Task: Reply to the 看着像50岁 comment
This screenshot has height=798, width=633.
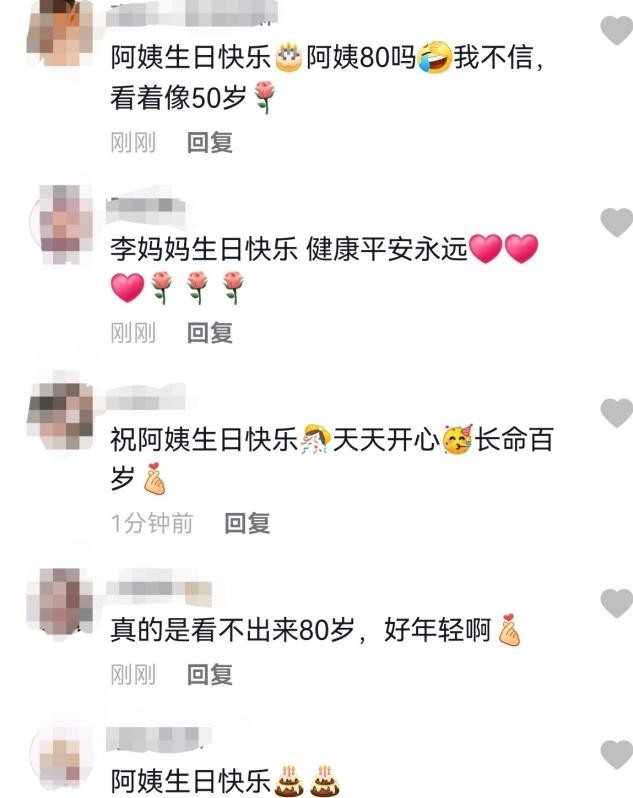Action: 210,142
